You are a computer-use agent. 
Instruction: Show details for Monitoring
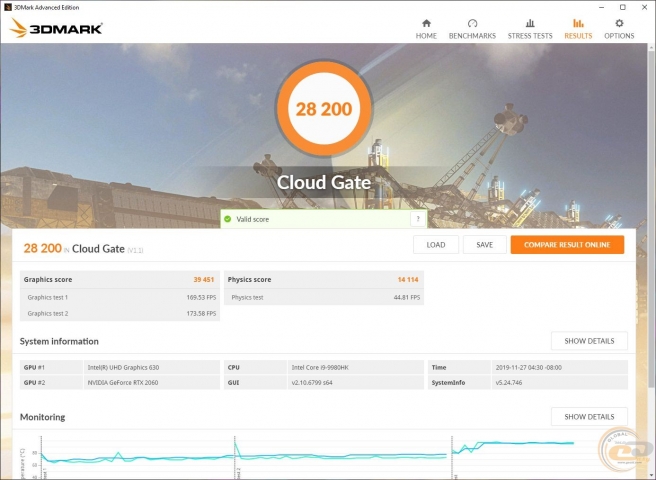coord(589,417)
